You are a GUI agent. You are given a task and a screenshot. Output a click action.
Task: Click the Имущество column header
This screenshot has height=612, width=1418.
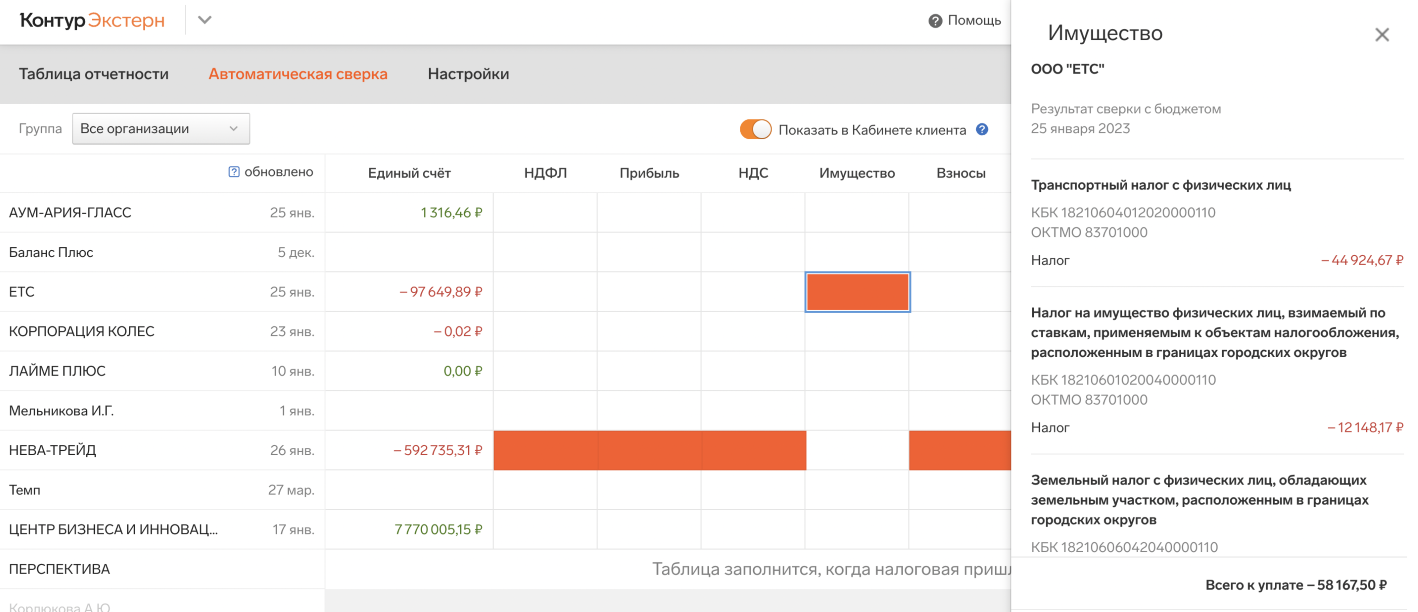pos(857,173)
